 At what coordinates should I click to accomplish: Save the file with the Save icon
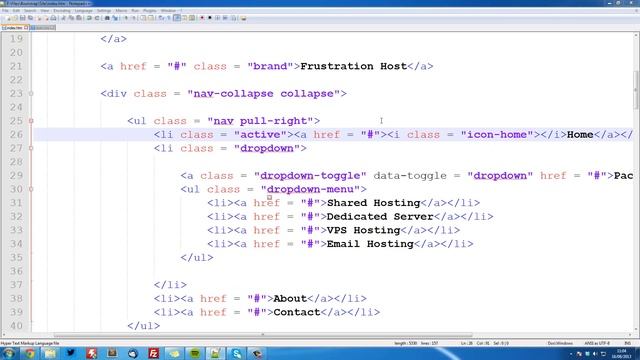(x=22, y=18)
